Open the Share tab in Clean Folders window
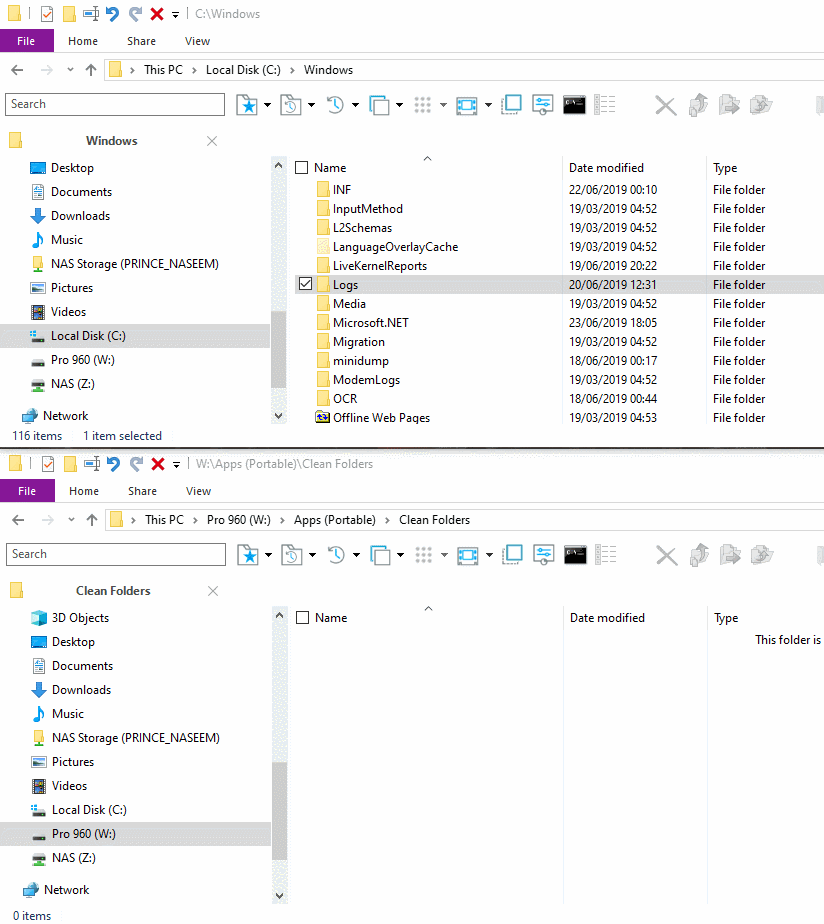Viewport: 824px width, 924px height. point(142,491)
